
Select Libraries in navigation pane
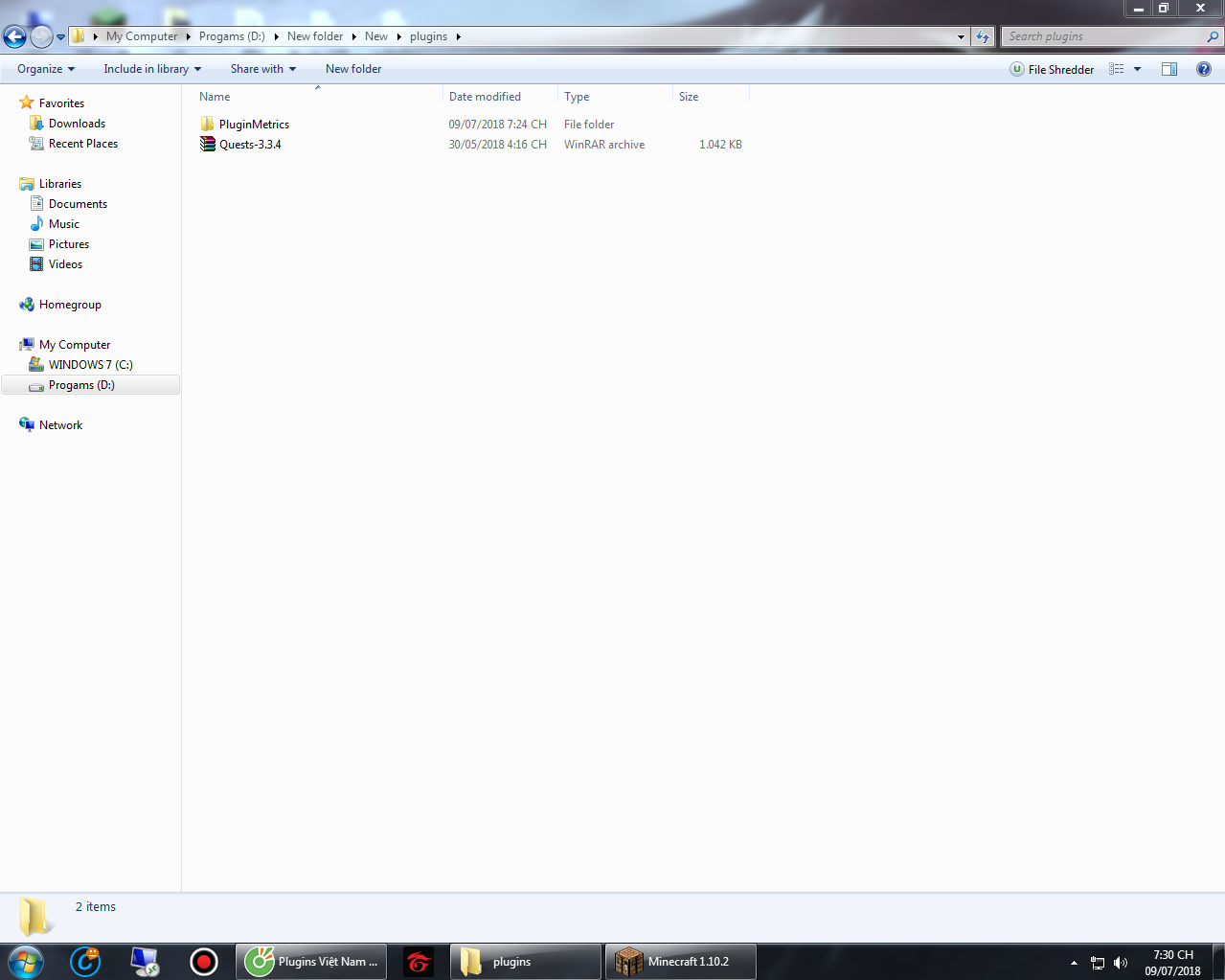click(x=60, y=184)
